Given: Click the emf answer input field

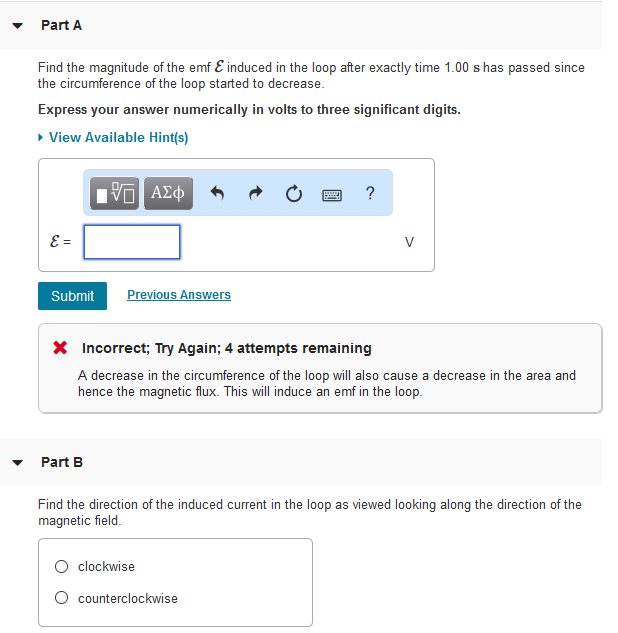Looking at the screenshot, I should [x=132, y=242].
